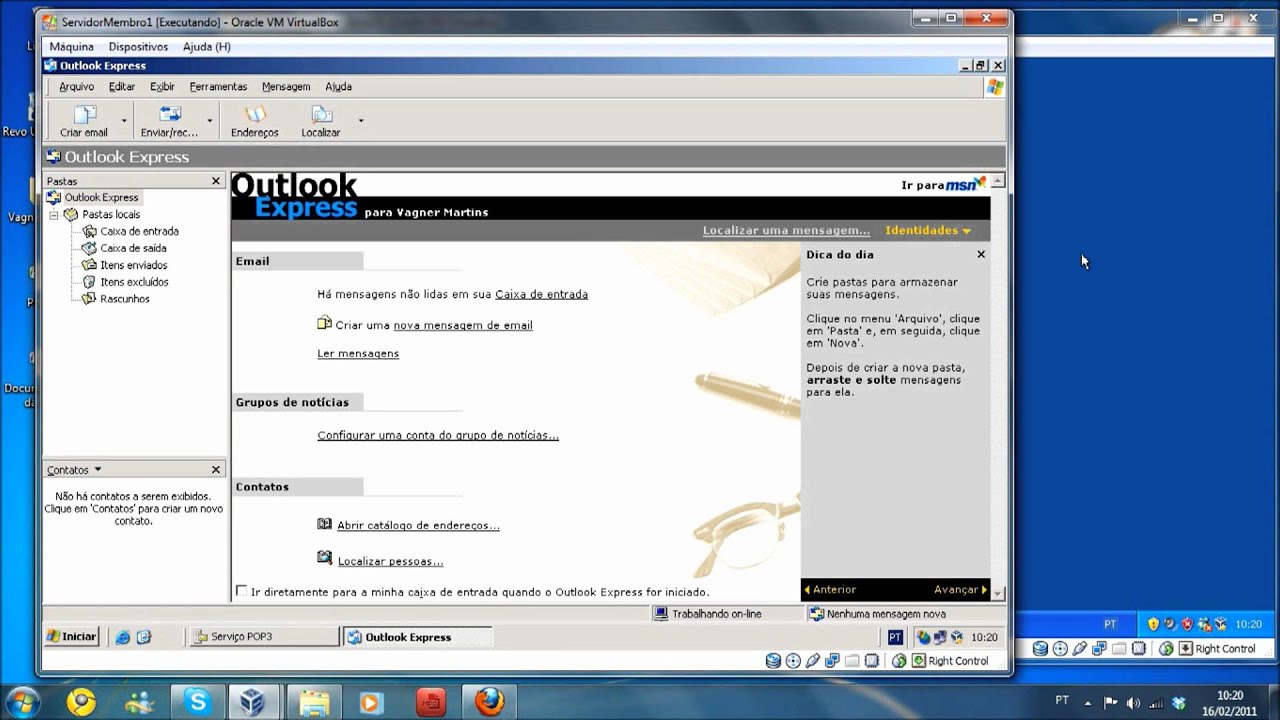Open Localizar dropdown arrow

click(x=360, y=121)
